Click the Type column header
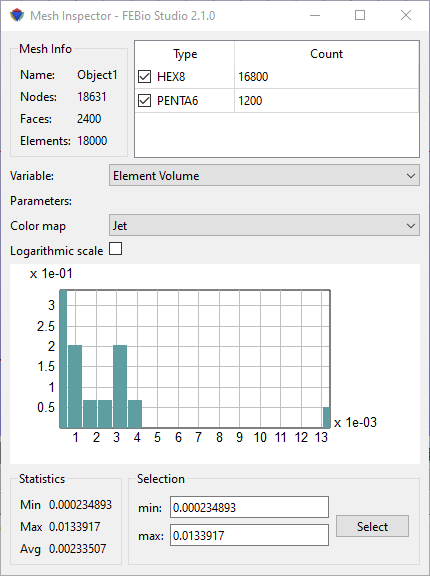 pos(185,54)
